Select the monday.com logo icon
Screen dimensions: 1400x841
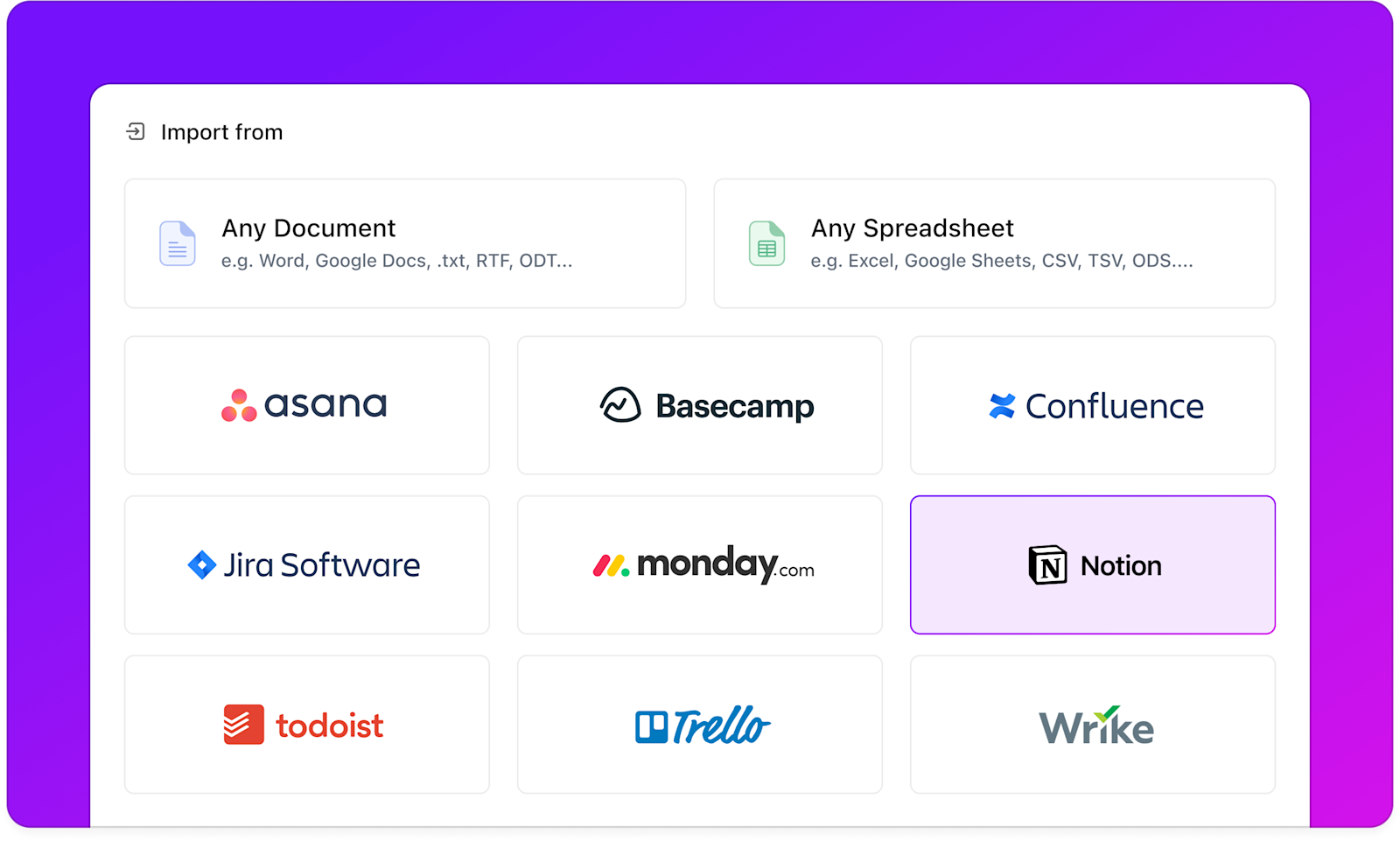click(x=610, y=564)
